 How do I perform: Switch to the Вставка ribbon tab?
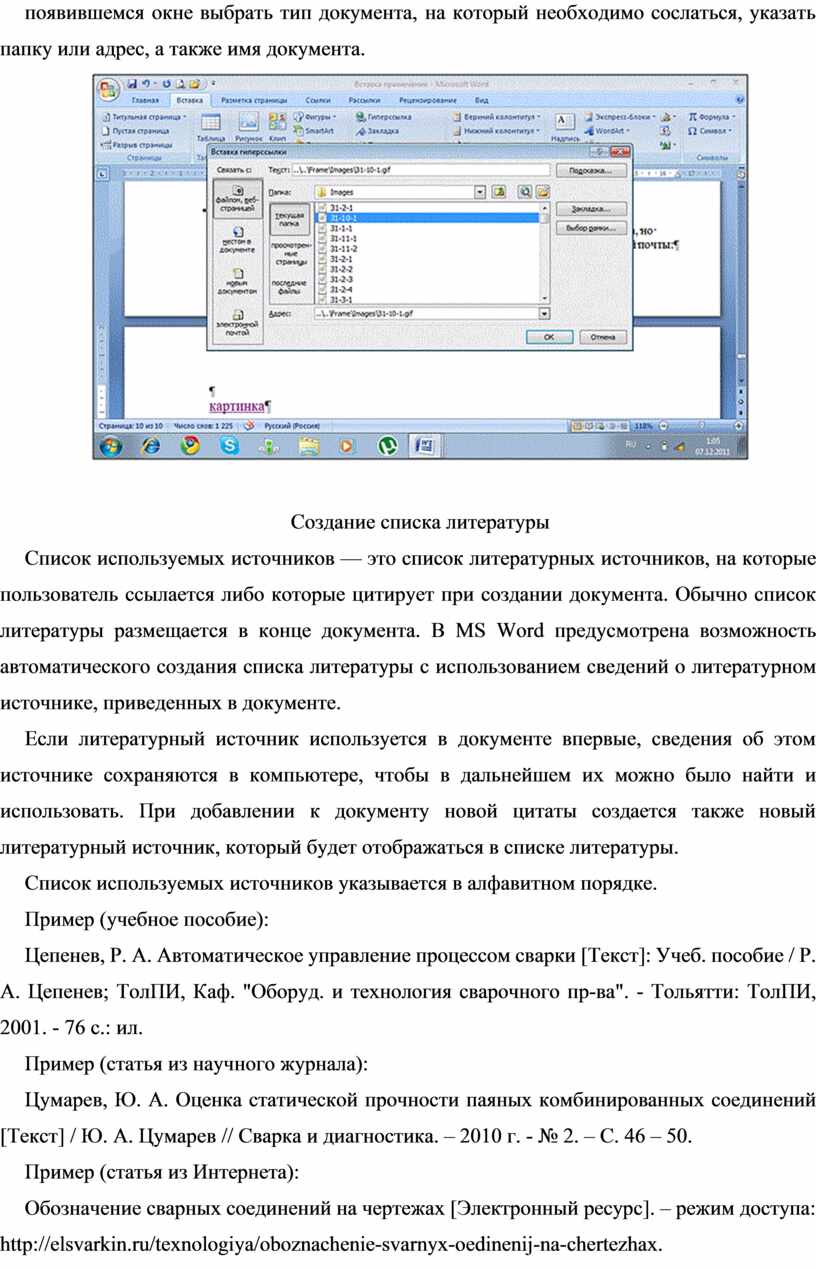tap(190, 100)
